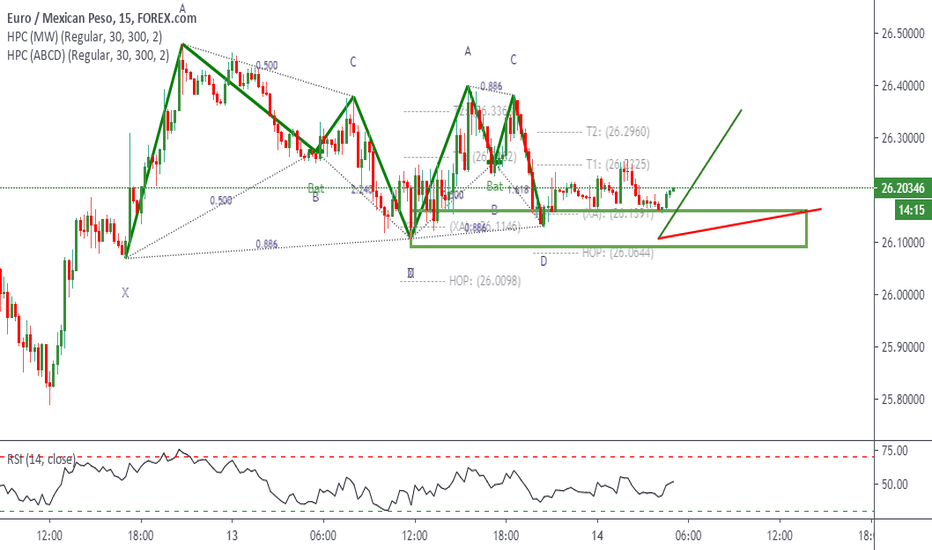Image resolution: width=932 pixels, height=550 pixels.
Task: Click the date label 14 on time axis
Action: tap(597, 536)
